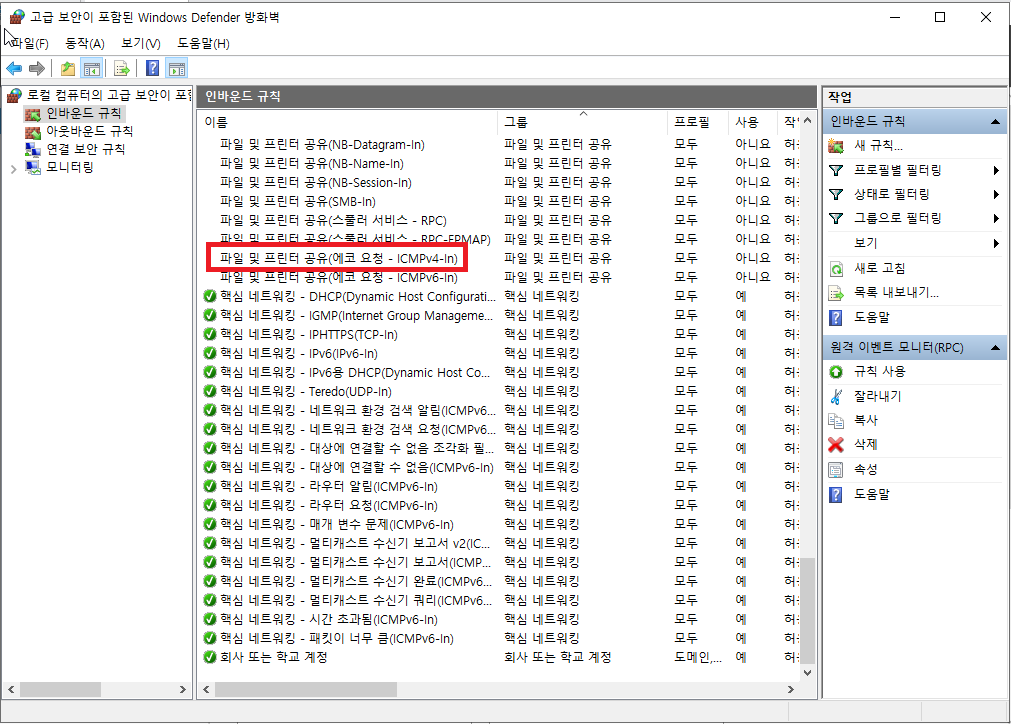The width and height of the screenshot is (1011, 724).
Task: Toggle the console tree pane icon
Action: (92, 68)
